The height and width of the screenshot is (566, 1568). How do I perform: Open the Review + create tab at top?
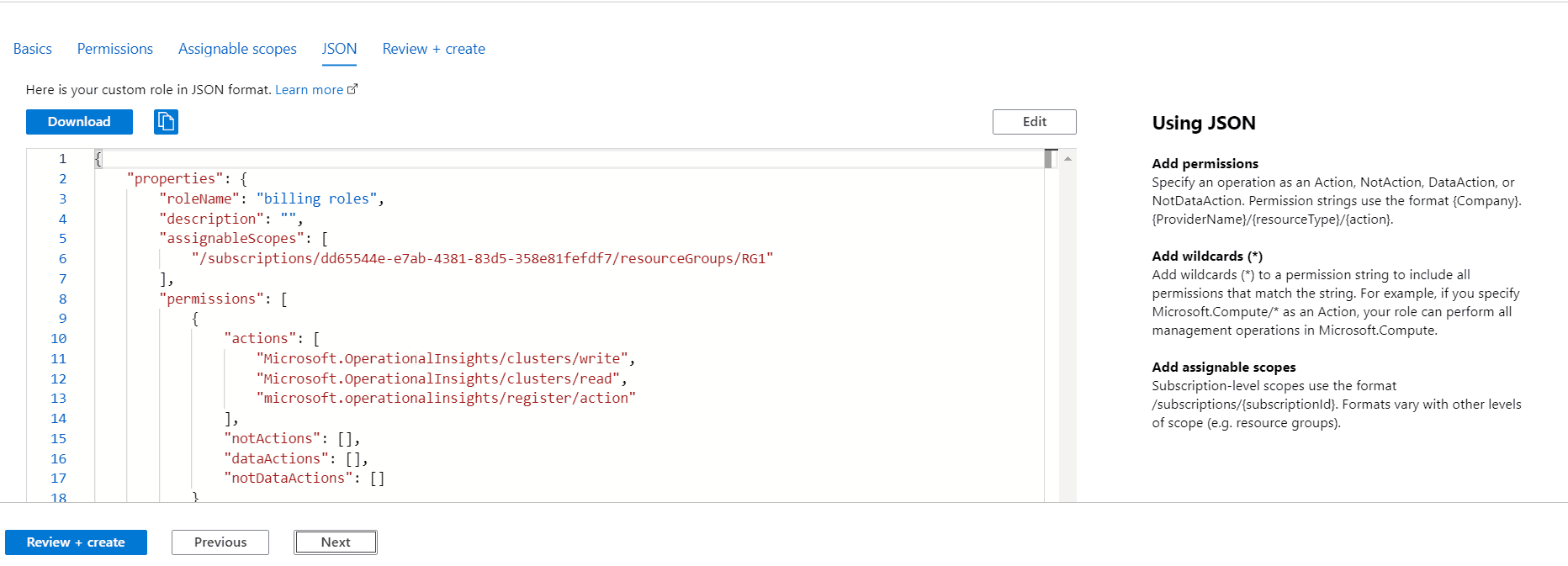[433, 49]
